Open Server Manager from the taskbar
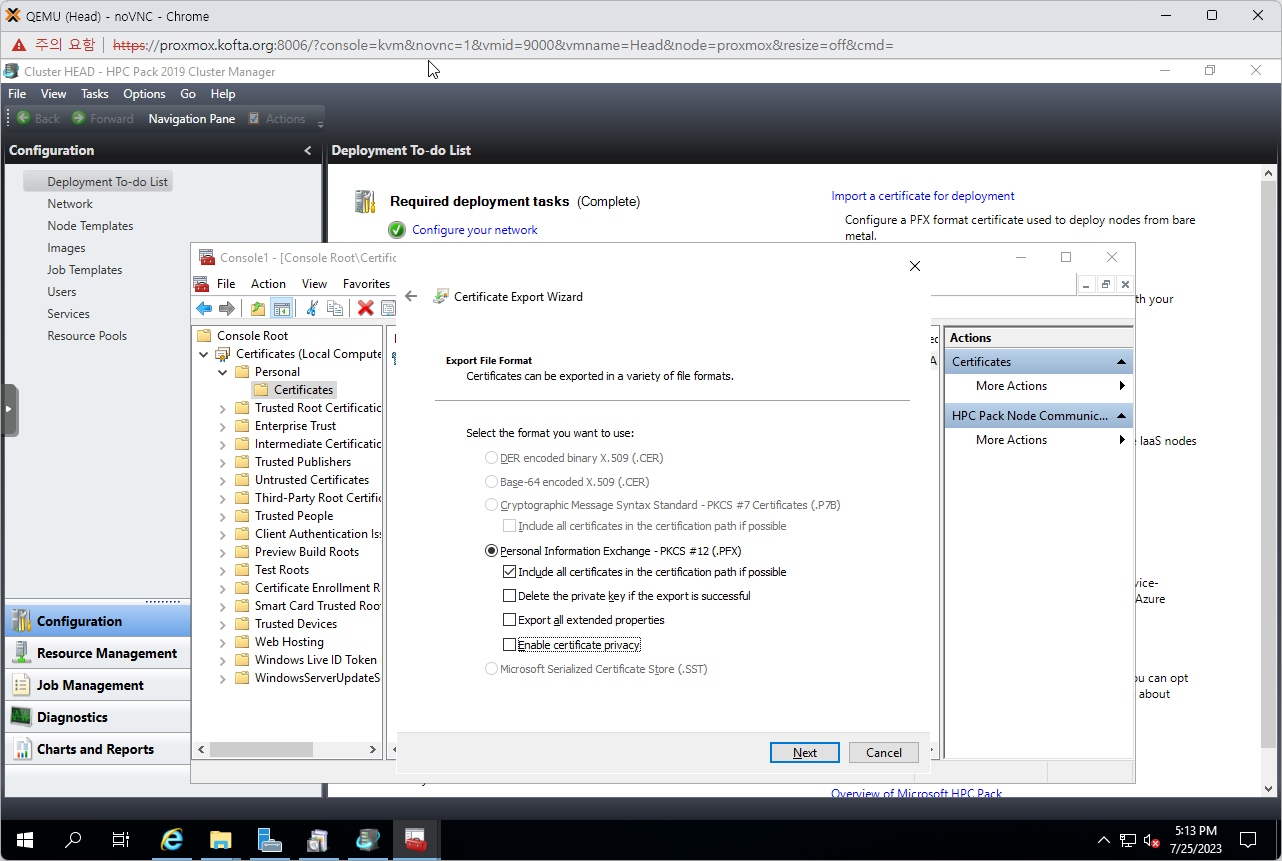The height and width of the screenshot is (861, 1282). [269, 840]
